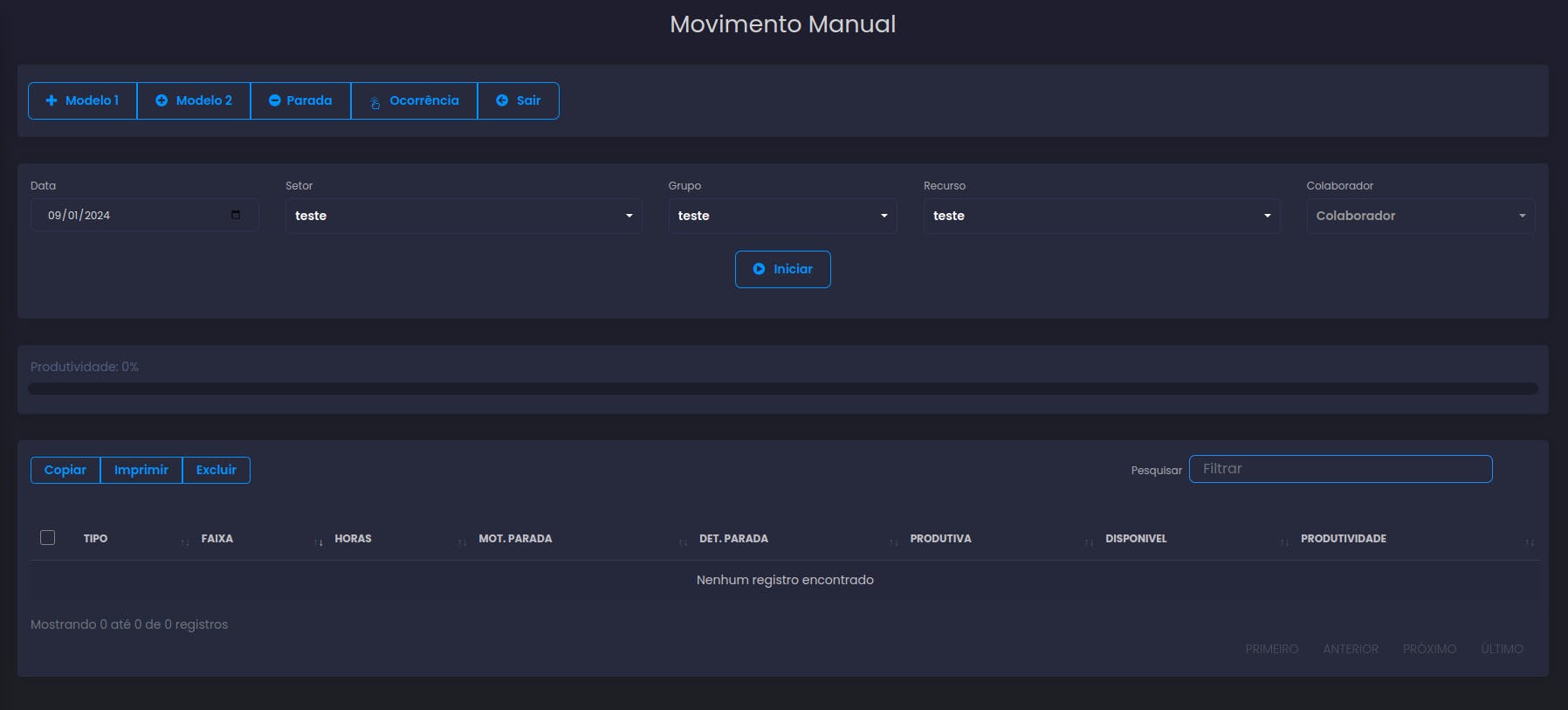Click the HORAS column header text
This screenshot has height=710, width=1568.
pos(354,539)
